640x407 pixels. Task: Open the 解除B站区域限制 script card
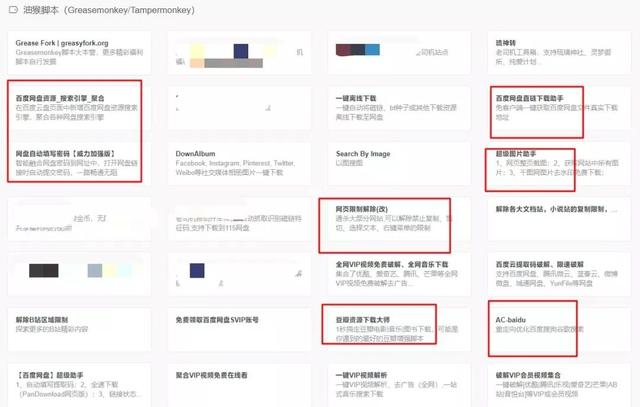click(79, 329)
